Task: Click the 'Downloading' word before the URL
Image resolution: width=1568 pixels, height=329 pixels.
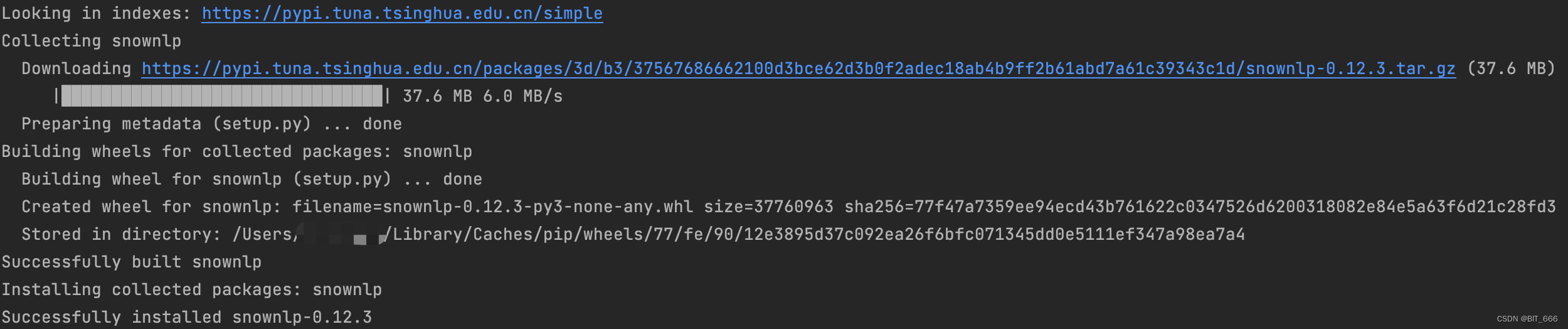Action: pyautogui.click(x=77, y=69)
